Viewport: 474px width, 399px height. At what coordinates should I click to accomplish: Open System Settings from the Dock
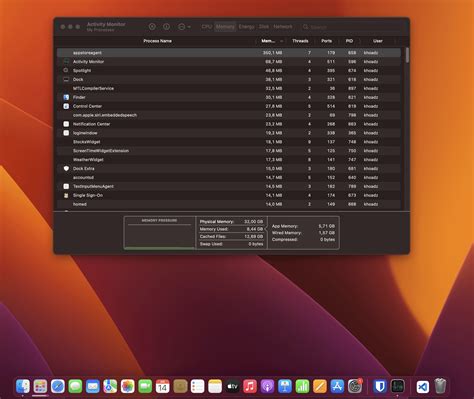tap(355, 386)
